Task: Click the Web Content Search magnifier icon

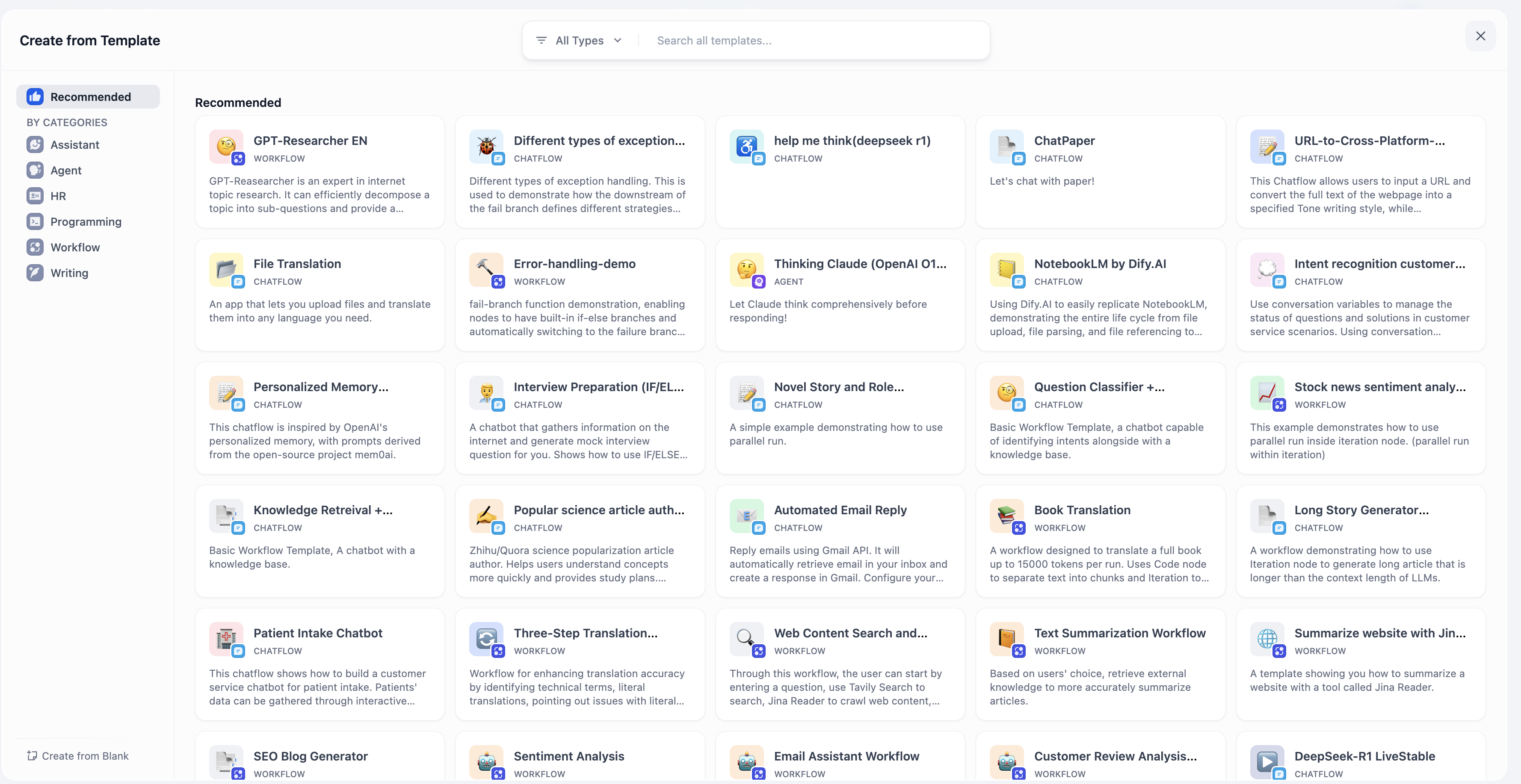Action: coord(746,639)
